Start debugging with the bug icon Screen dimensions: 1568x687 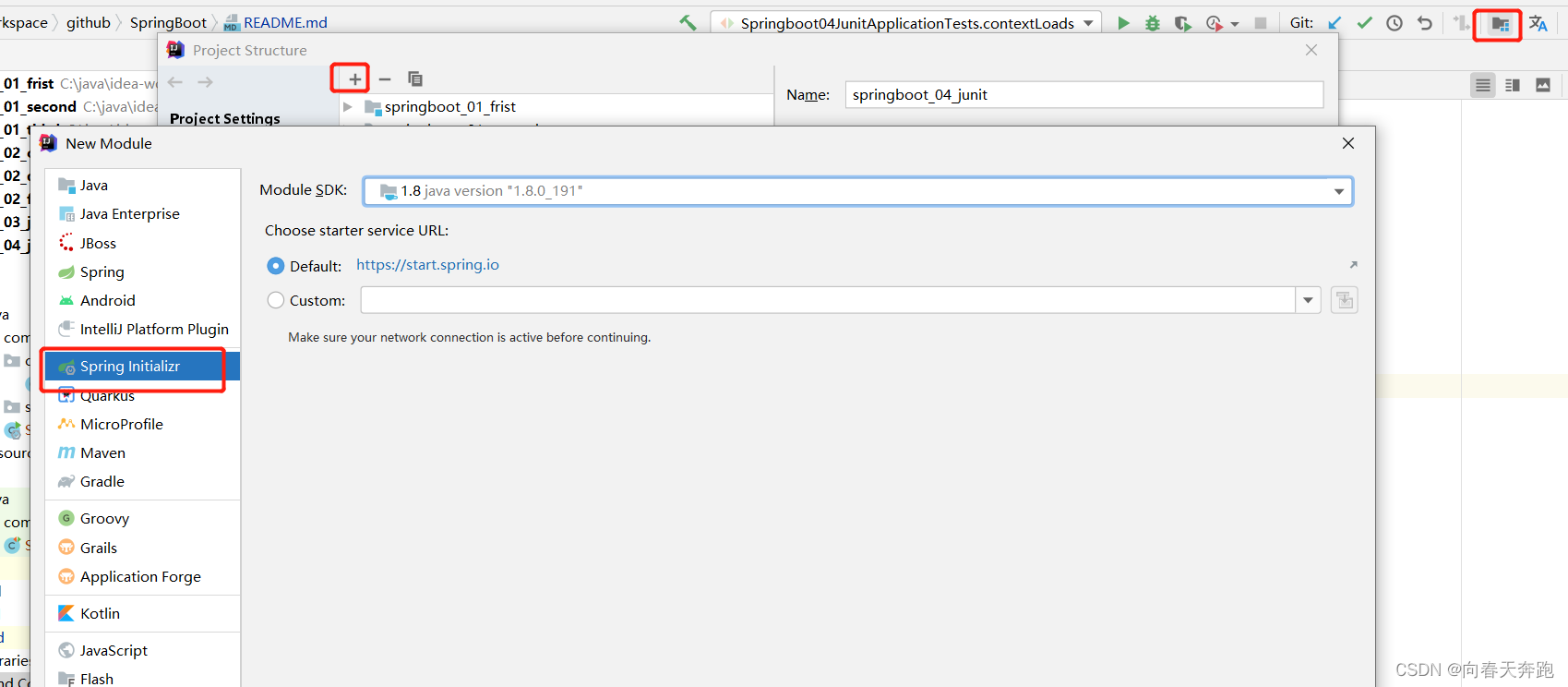pos(1153,23)
